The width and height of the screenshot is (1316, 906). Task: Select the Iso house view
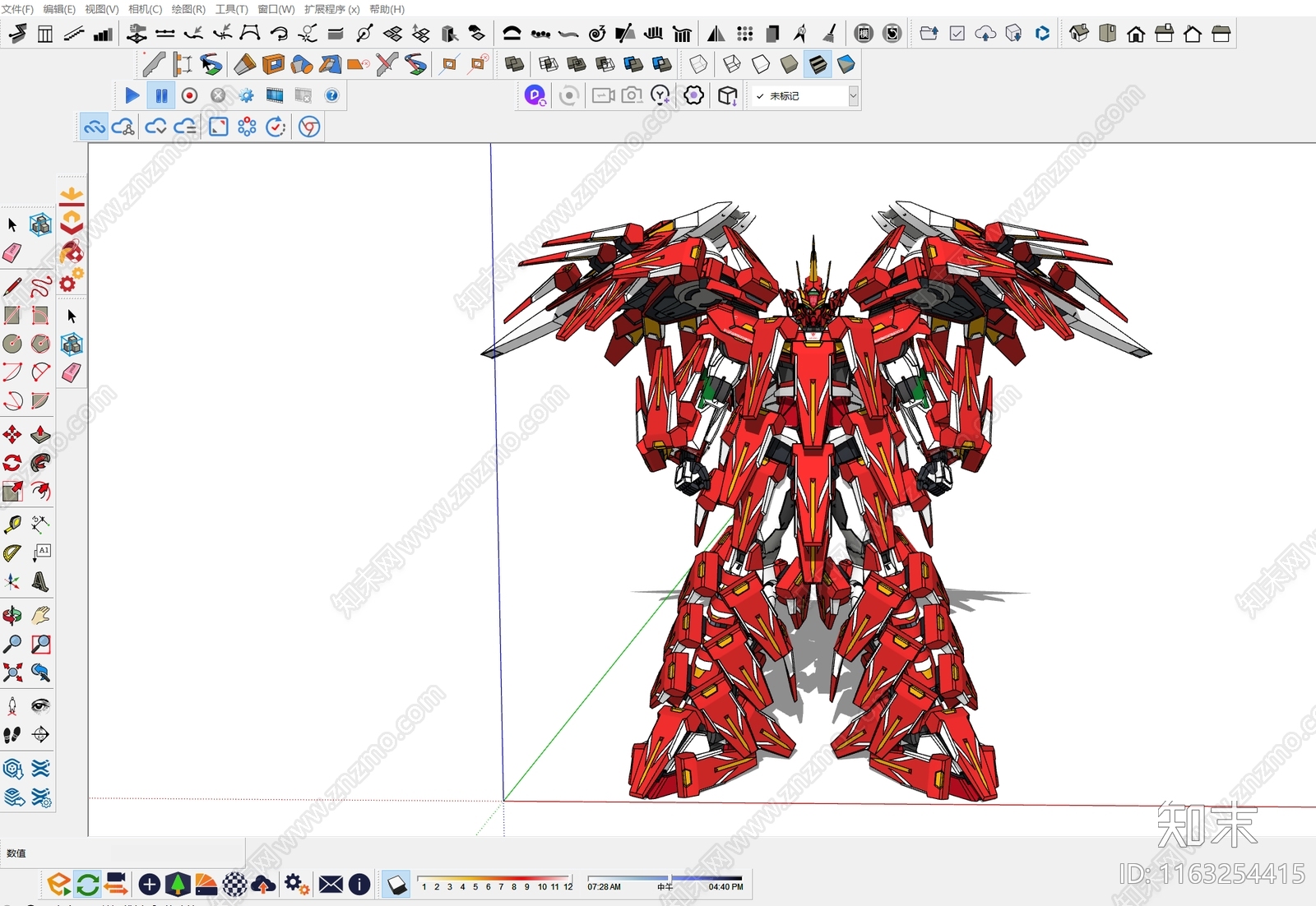[1079, 34]
